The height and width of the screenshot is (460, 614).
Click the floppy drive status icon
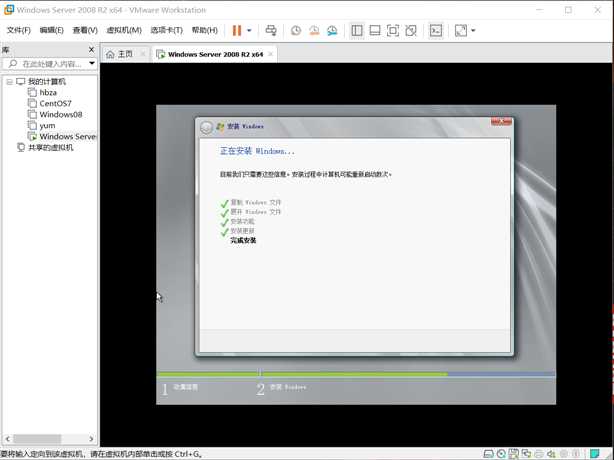(513, 454)
